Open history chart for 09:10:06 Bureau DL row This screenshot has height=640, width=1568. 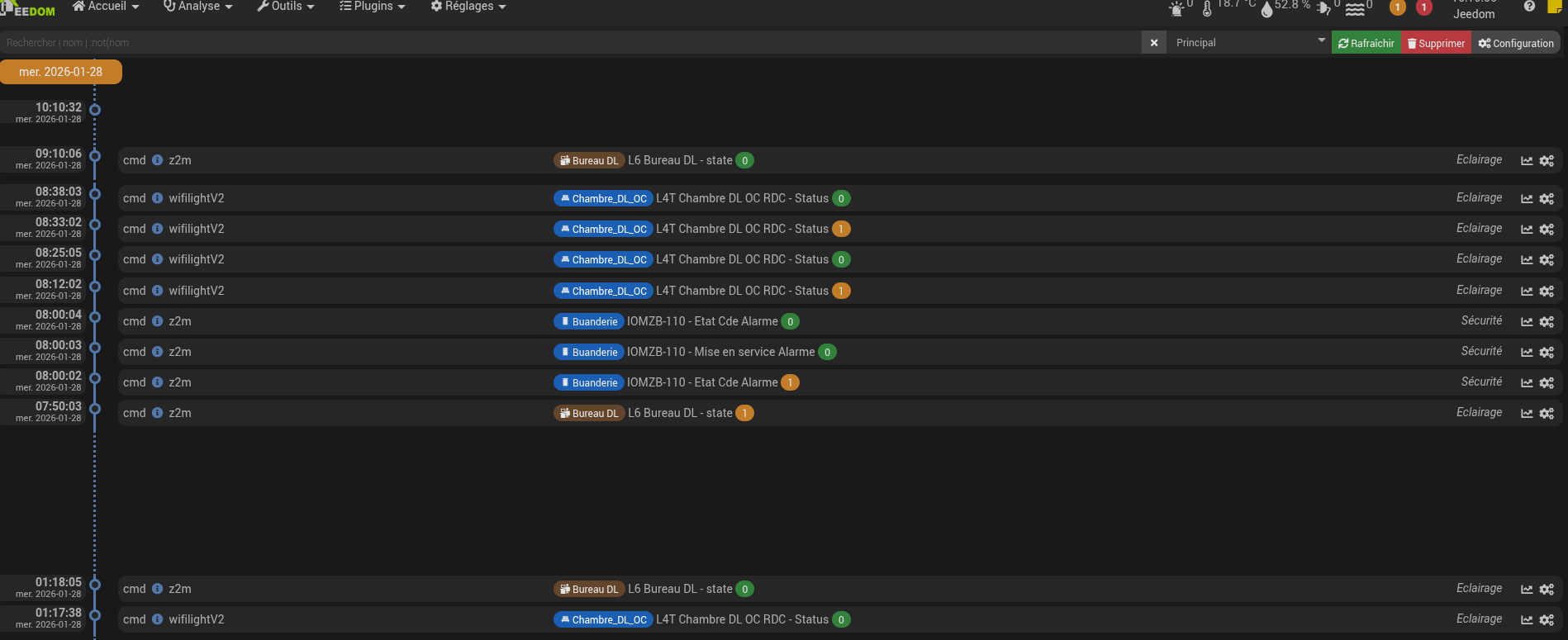click(x=1527, y=161)
